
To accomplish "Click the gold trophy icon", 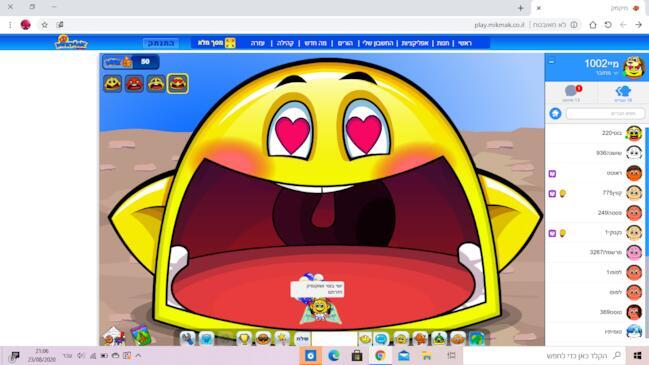I will (x=244, y=339).
